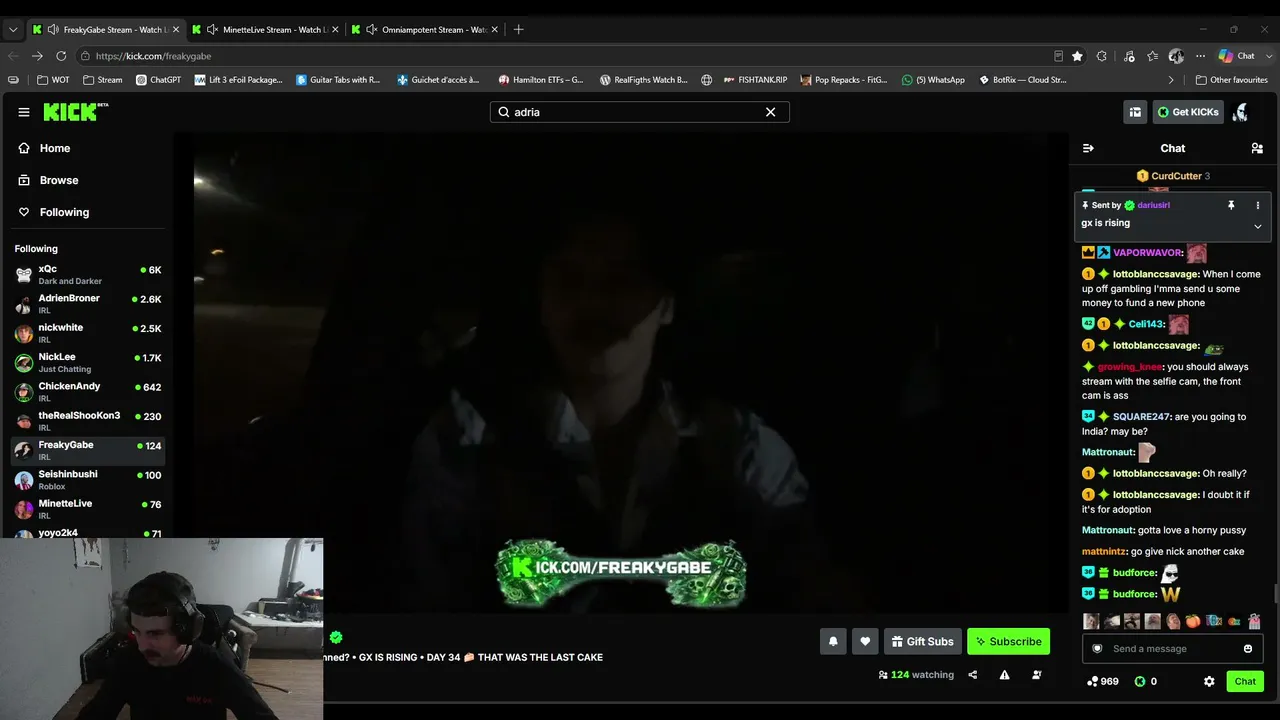
Task: Open xQc's channel from Following list
Action: tap(88, 275)
